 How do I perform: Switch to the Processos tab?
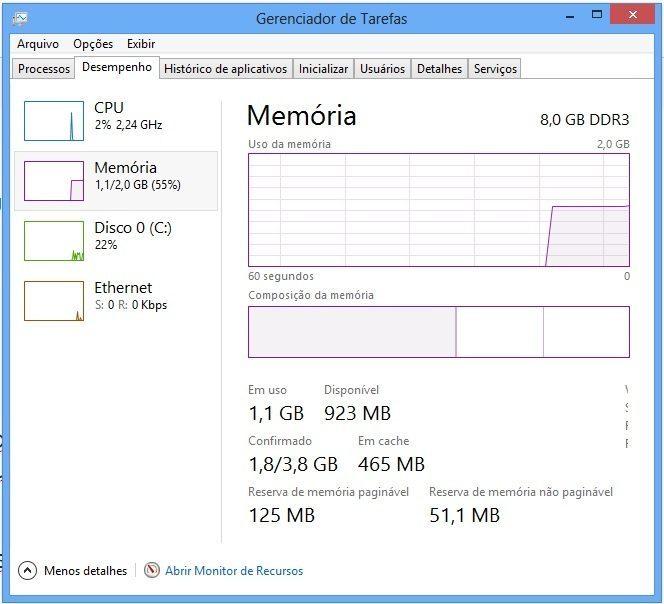coord(44,69)
